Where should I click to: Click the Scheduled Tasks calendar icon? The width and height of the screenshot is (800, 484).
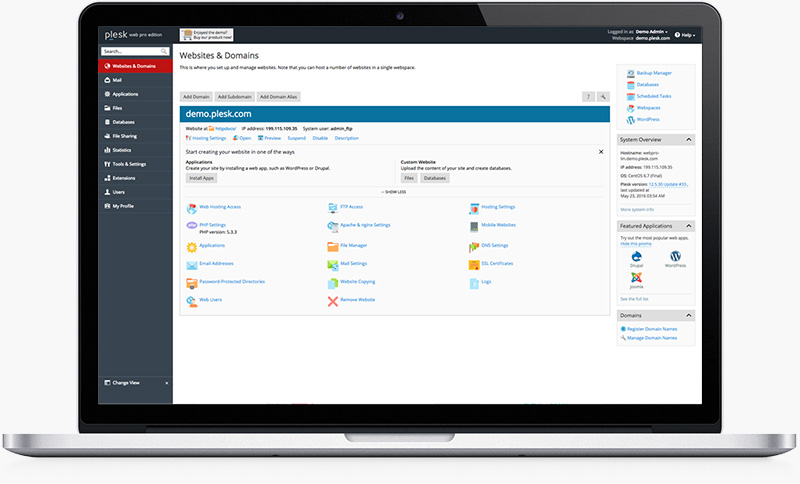pos(631,96)
